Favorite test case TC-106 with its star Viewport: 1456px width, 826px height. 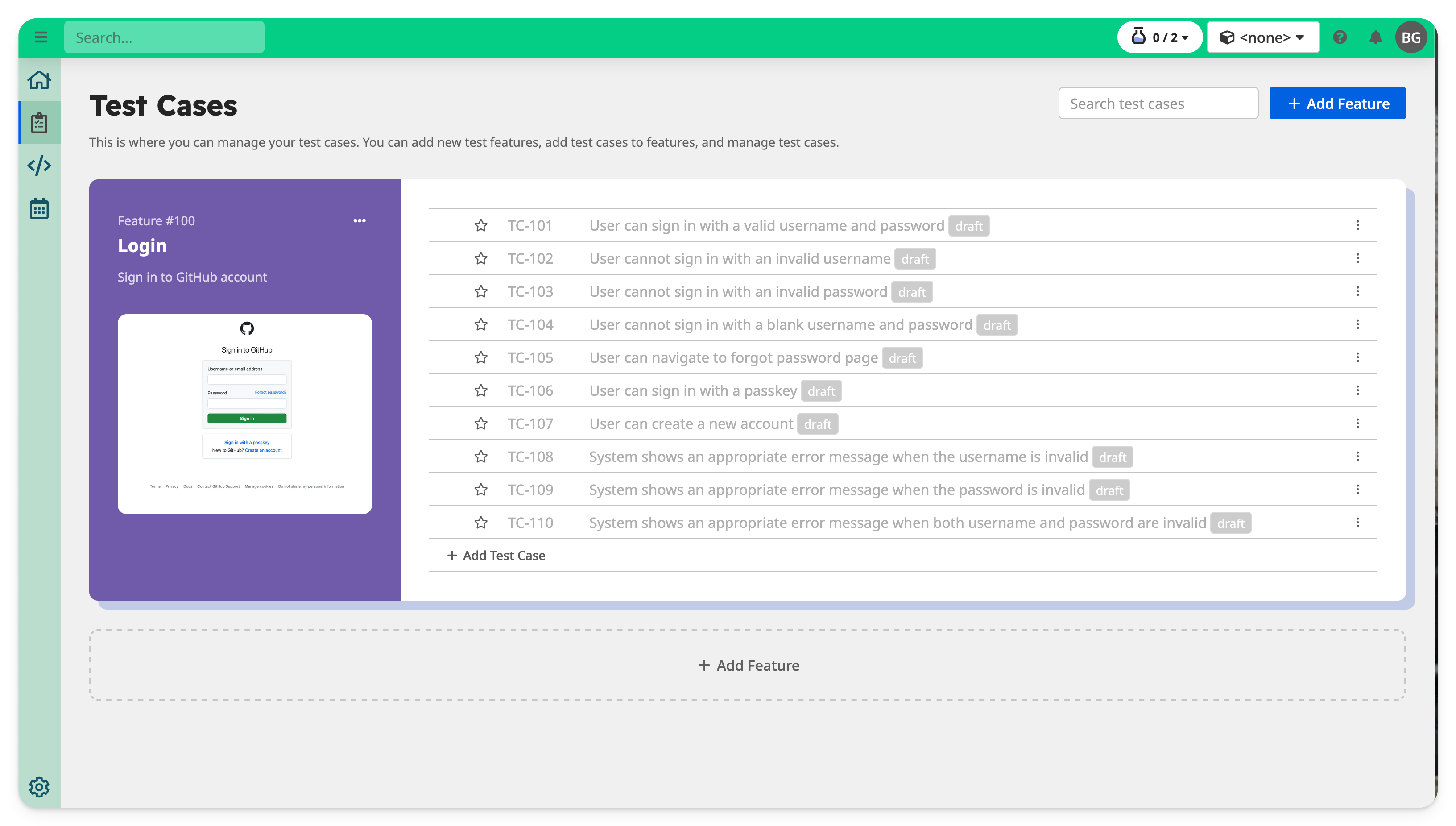coord(481,390)
